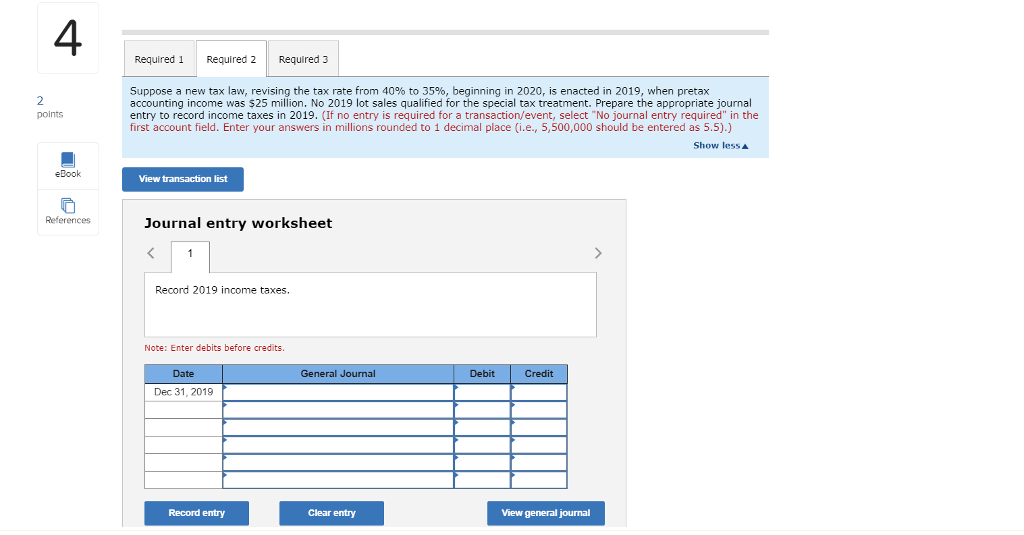
Task: Click the Date column header
Action: point(184,374)
